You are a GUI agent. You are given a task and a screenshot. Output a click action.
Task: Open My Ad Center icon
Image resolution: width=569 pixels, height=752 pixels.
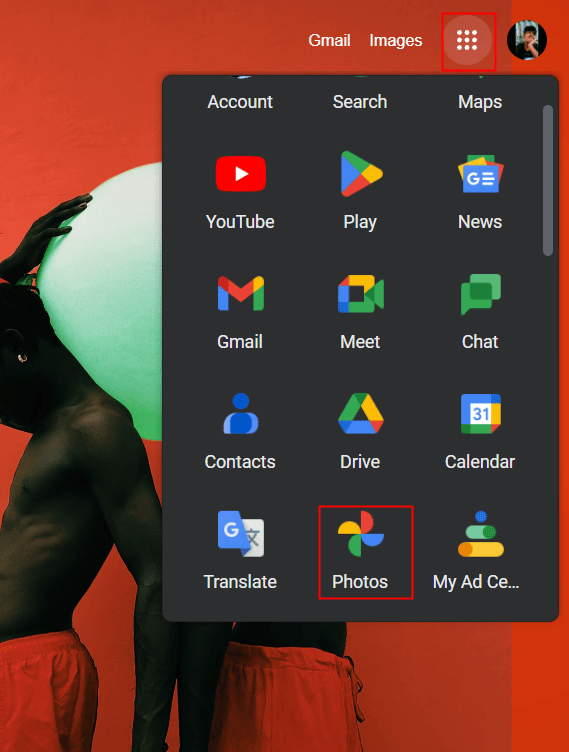[480, 533]
